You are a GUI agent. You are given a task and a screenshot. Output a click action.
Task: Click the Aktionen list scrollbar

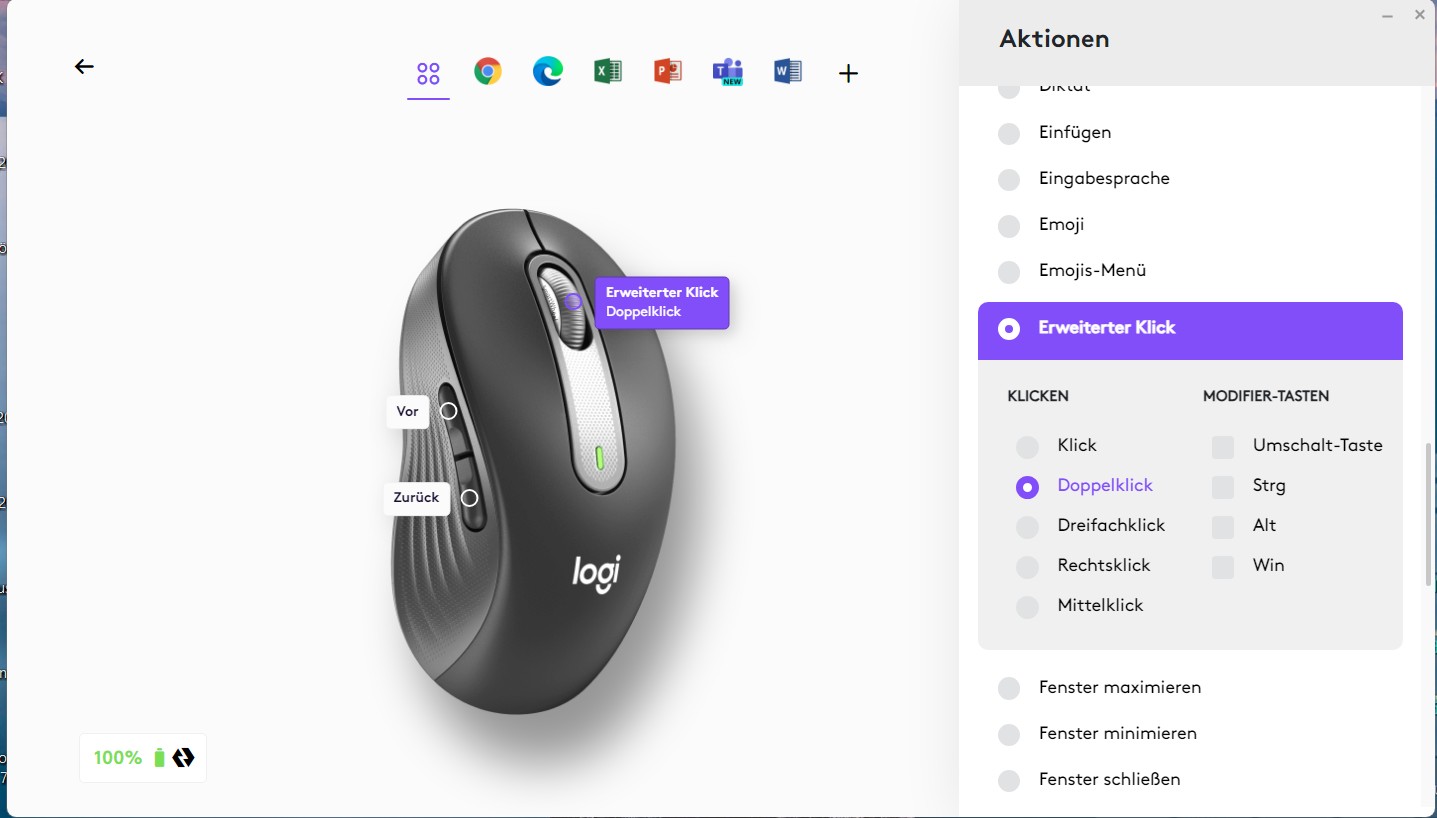point(1429,515)
